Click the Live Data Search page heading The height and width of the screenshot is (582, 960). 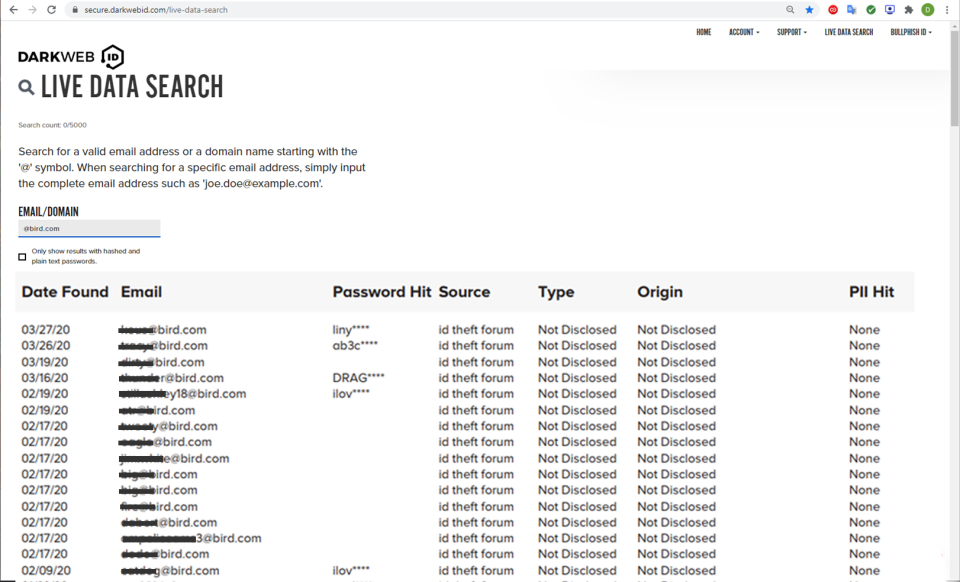pos(132,87)
